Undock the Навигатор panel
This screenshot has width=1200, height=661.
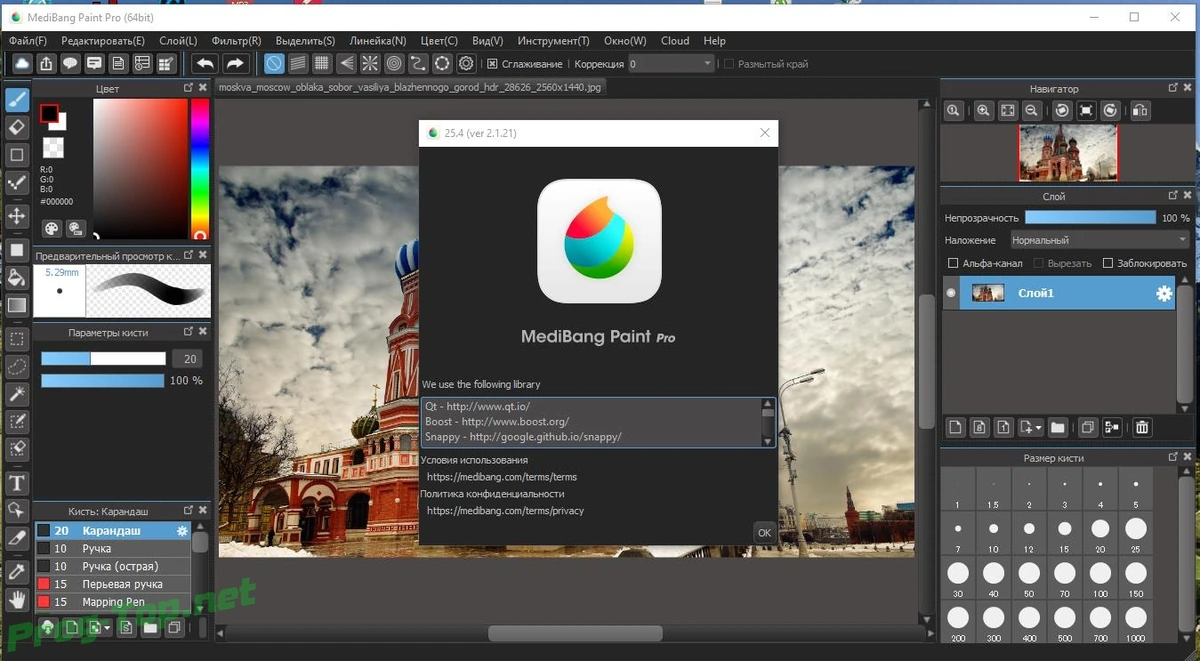(x=1173, y=88)
